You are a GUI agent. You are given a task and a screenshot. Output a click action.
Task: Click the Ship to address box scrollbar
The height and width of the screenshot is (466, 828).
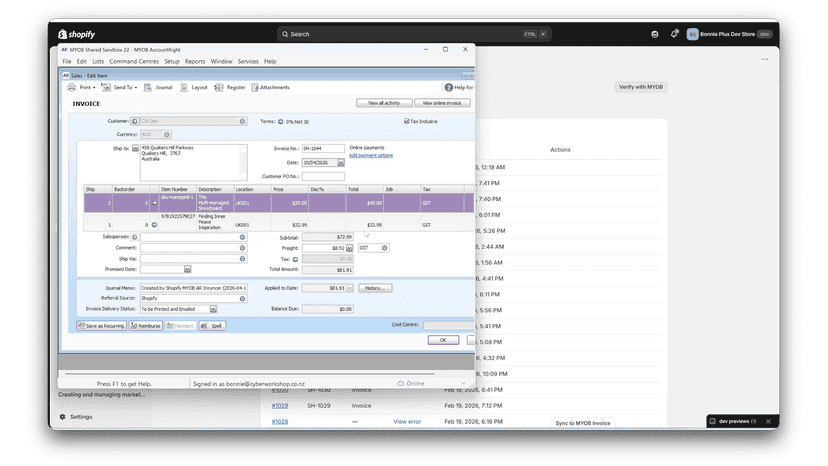click(x=243, y=162)
